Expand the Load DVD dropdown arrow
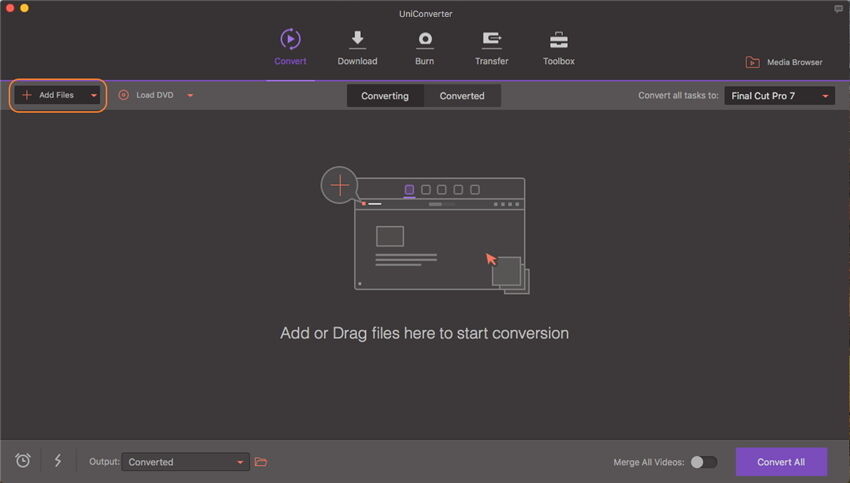Viewport: 850px width, 483px height. coord(190,95)
